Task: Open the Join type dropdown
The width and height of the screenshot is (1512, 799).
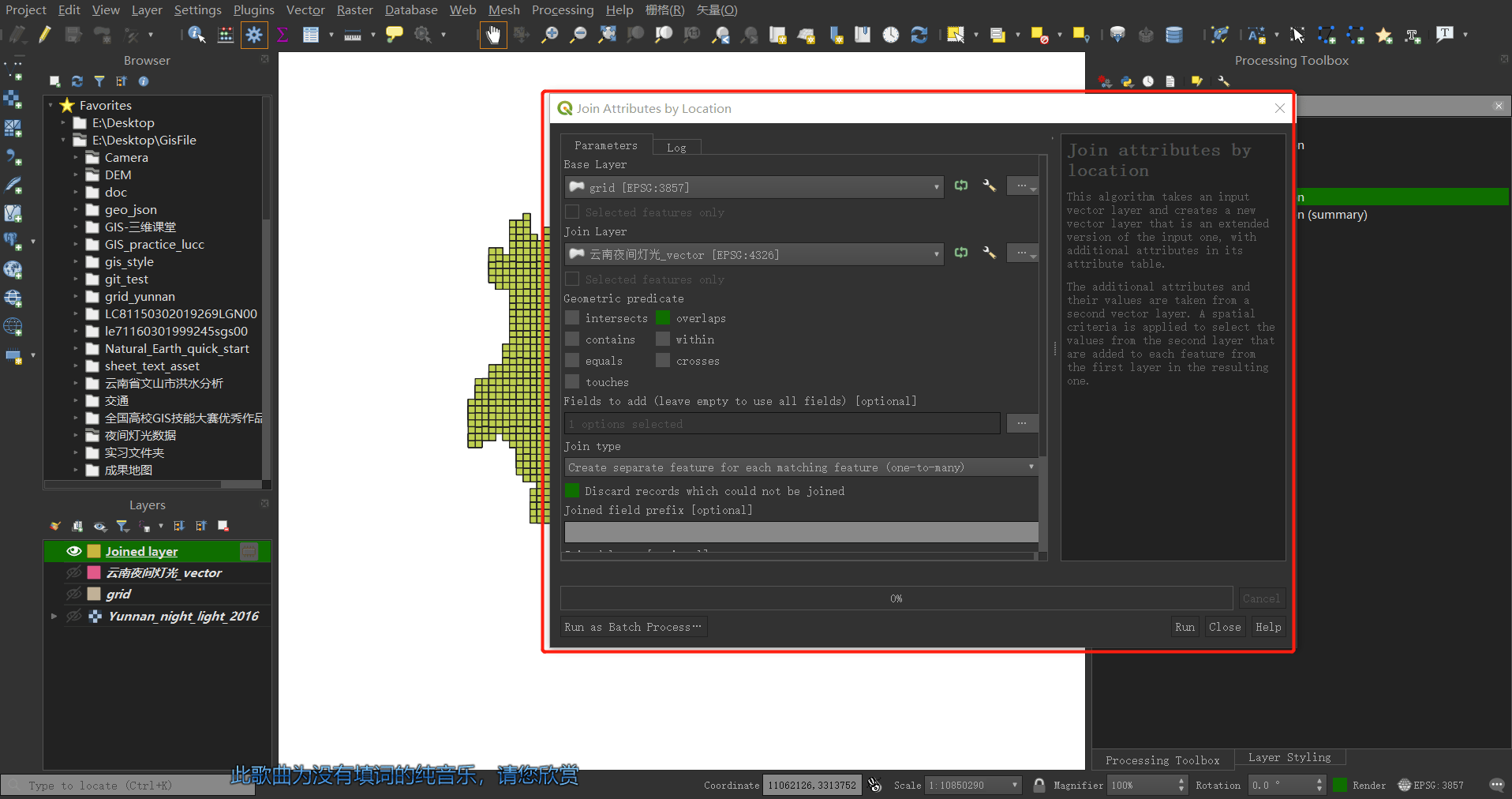Action: click(801, 467)
